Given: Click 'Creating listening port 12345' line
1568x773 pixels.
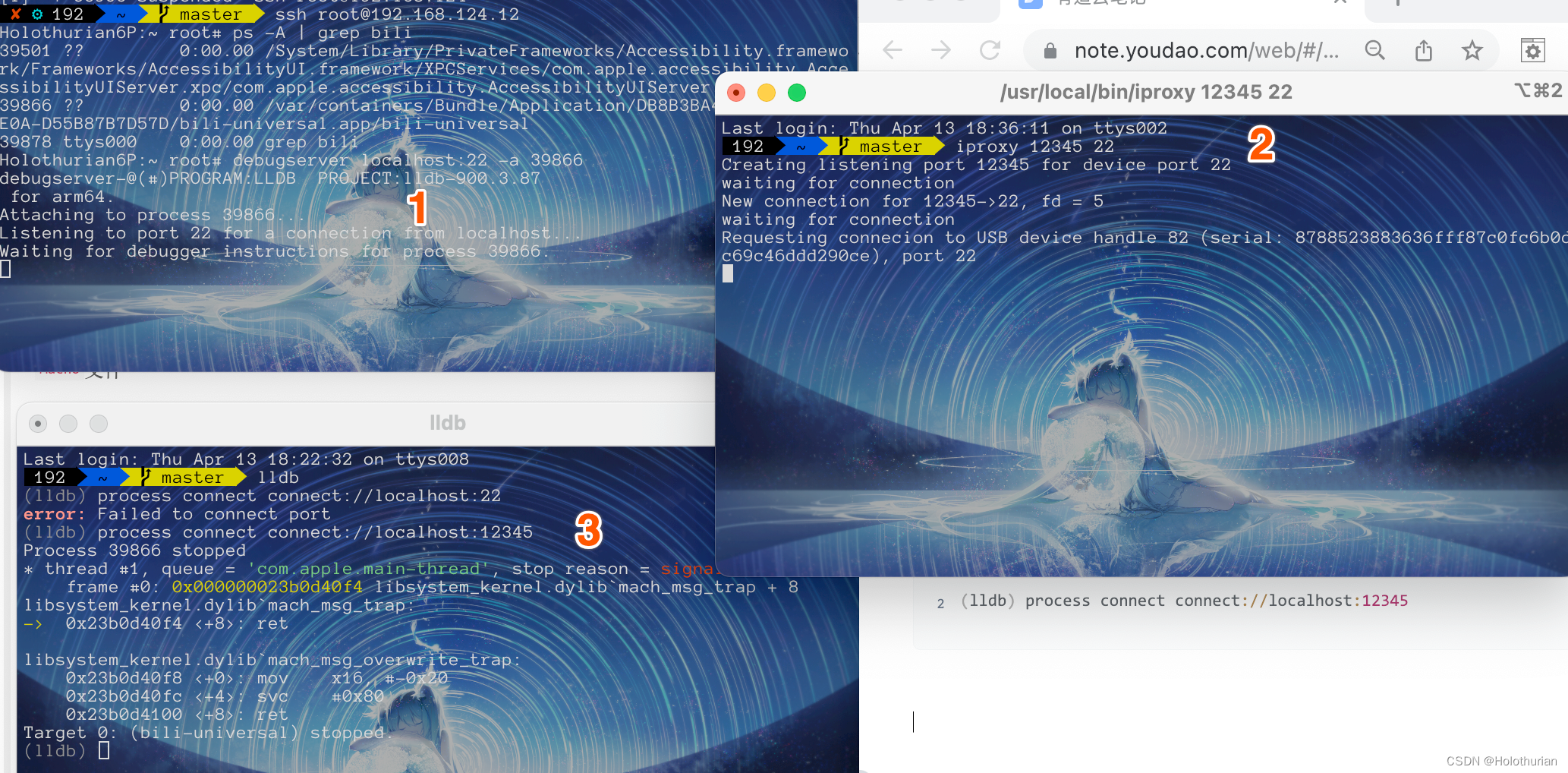Looking at the screenshot, I should click(976, 165).
